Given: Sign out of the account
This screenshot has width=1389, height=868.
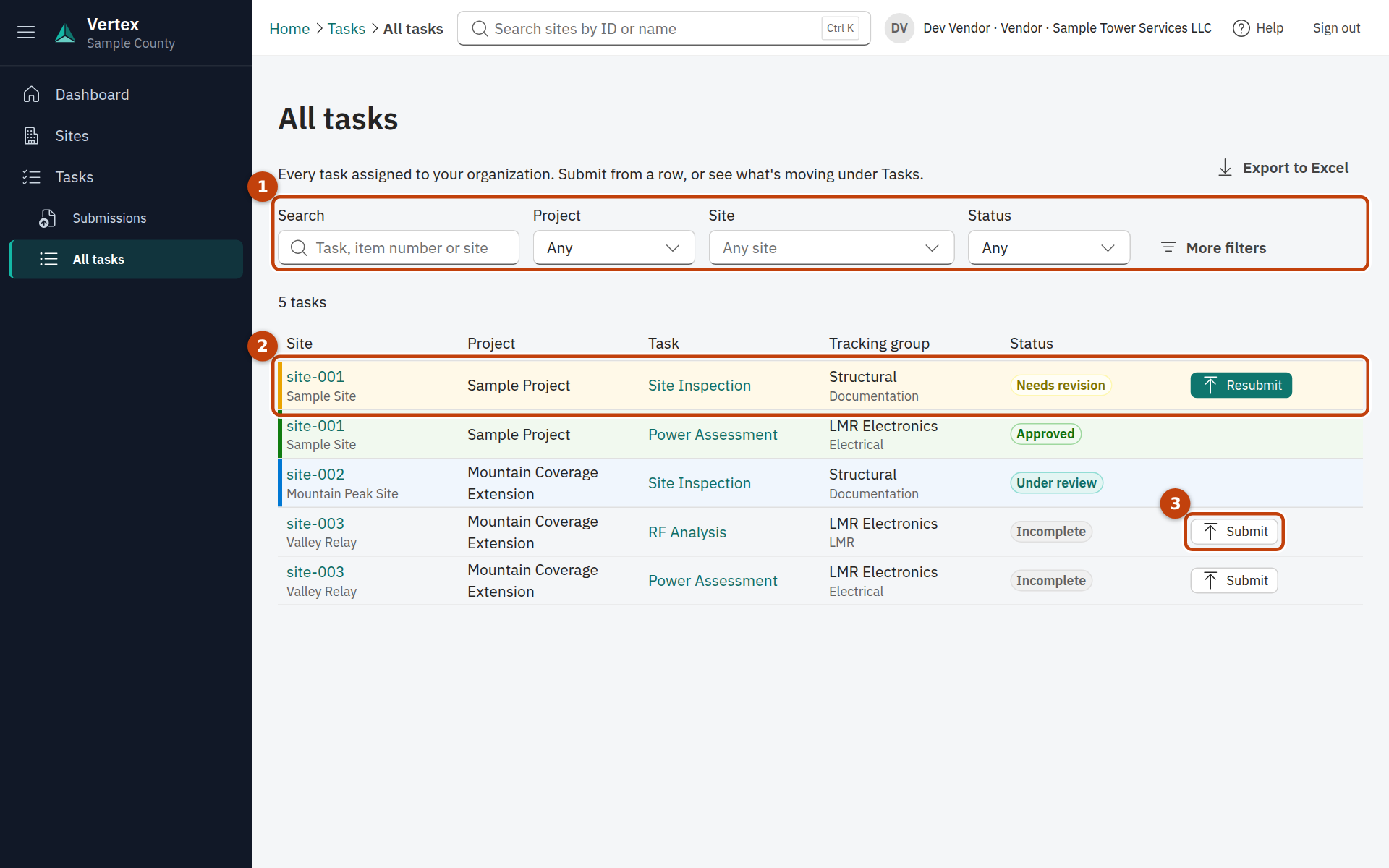Looking at the screenshot, I should tap(1336, 28).
